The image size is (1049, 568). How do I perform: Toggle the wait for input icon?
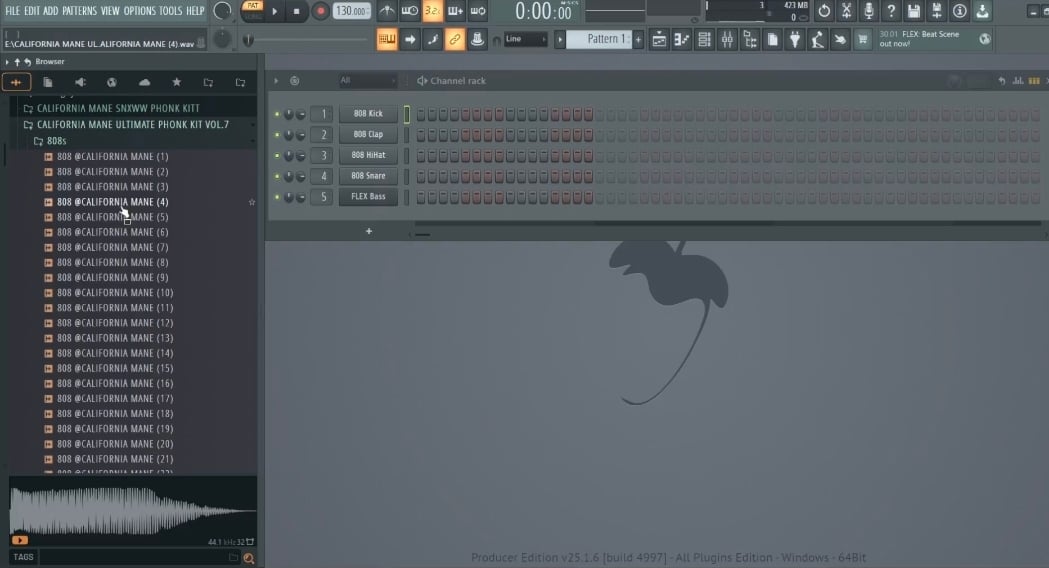410,11
